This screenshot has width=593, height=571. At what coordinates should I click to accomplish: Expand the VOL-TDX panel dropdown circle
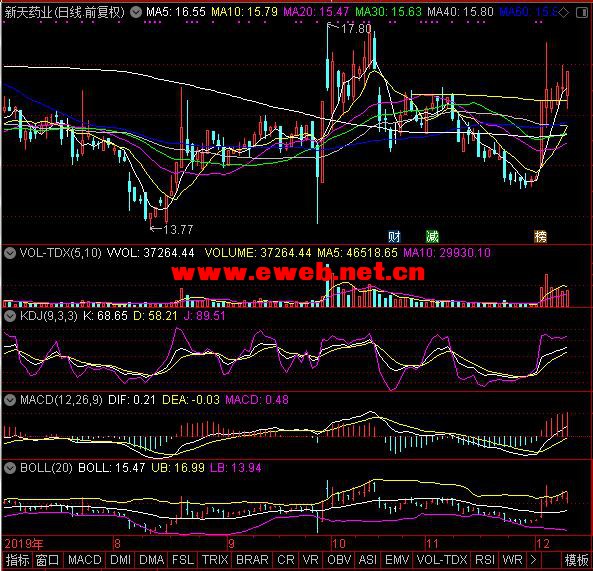coord(10,253)
